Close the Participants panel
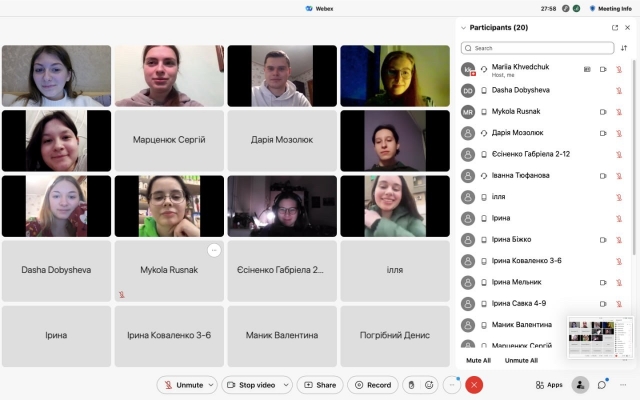 point(628,28)
